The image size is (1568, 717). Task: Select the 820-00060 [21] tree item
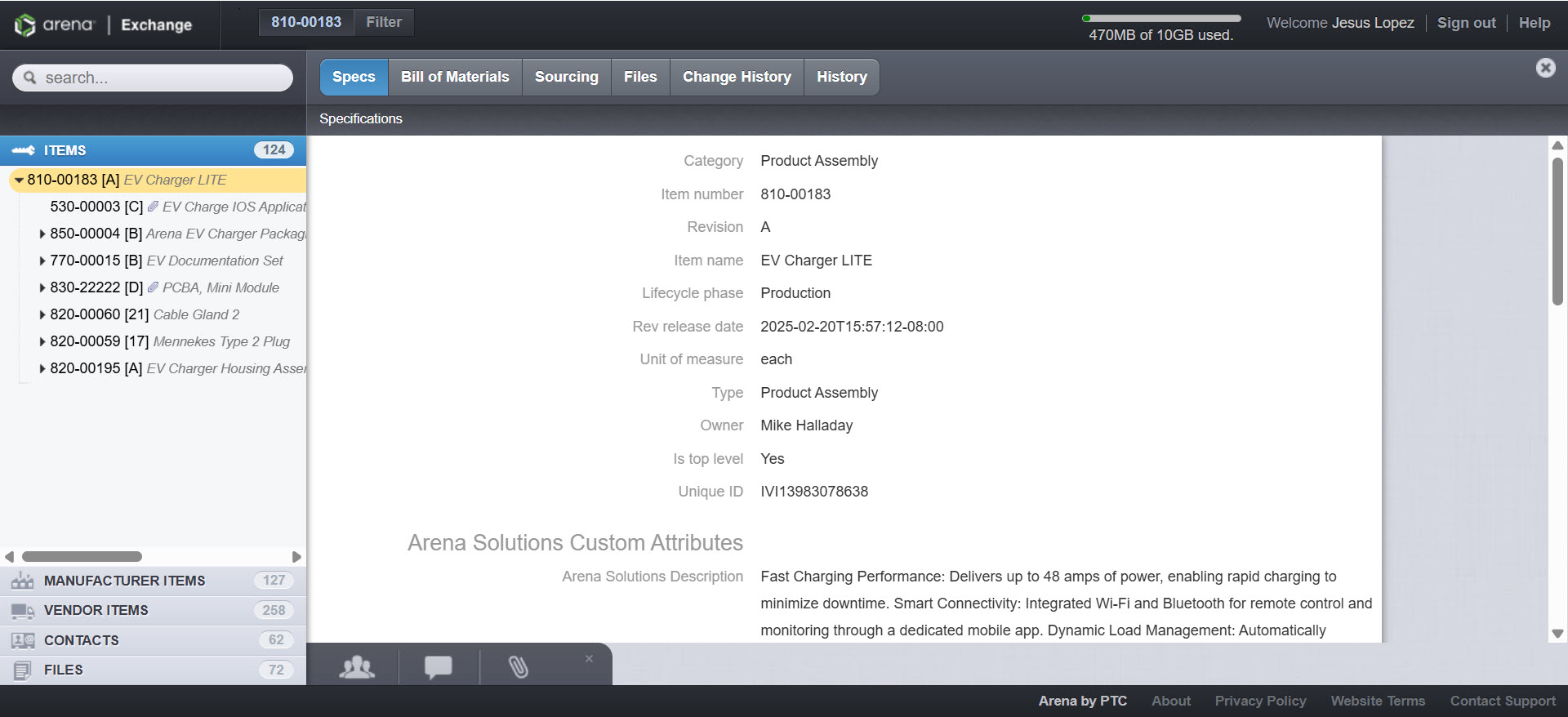point(145,314)
